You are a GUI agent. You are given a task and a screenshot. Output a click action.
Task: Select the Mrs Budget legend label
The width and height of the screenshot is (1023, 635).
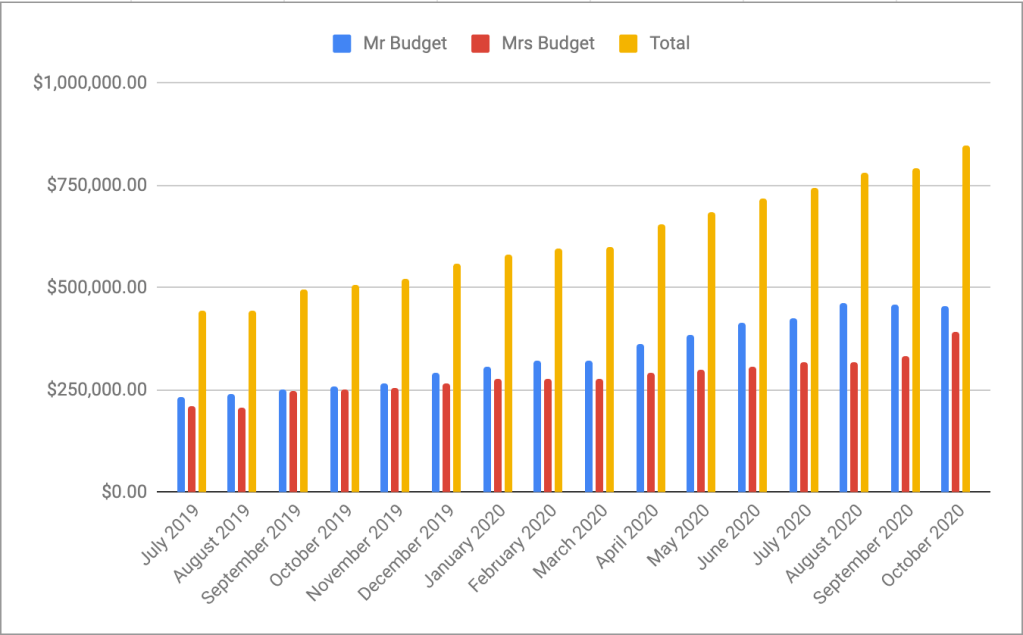549,44
